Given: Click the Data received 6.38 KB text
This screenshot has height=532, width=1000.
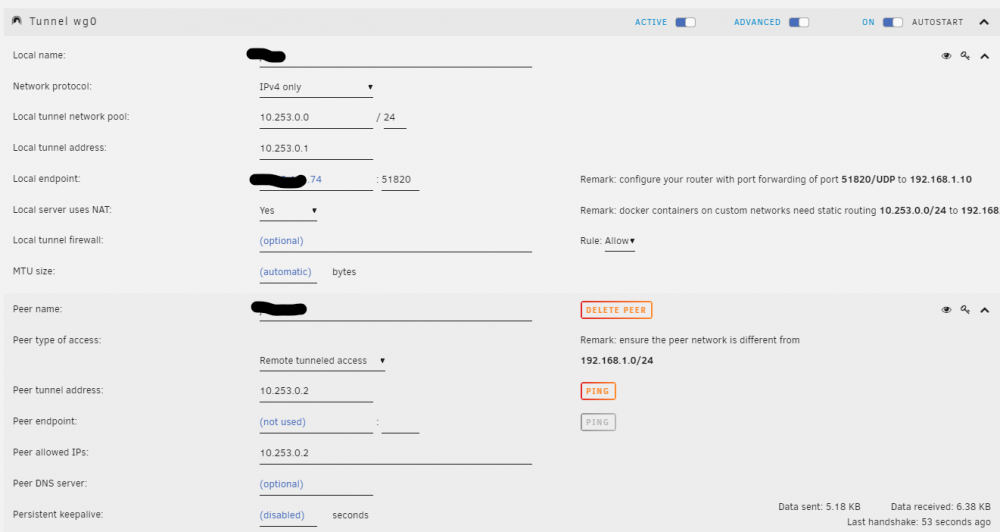Looking at the screenshot, I should tap(941, 507).
